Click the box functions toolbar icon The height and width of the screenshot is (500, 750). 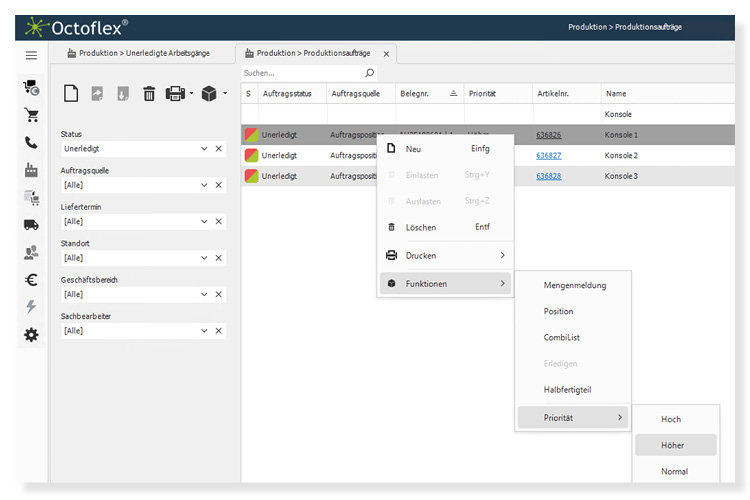click(x=209, y=94)
